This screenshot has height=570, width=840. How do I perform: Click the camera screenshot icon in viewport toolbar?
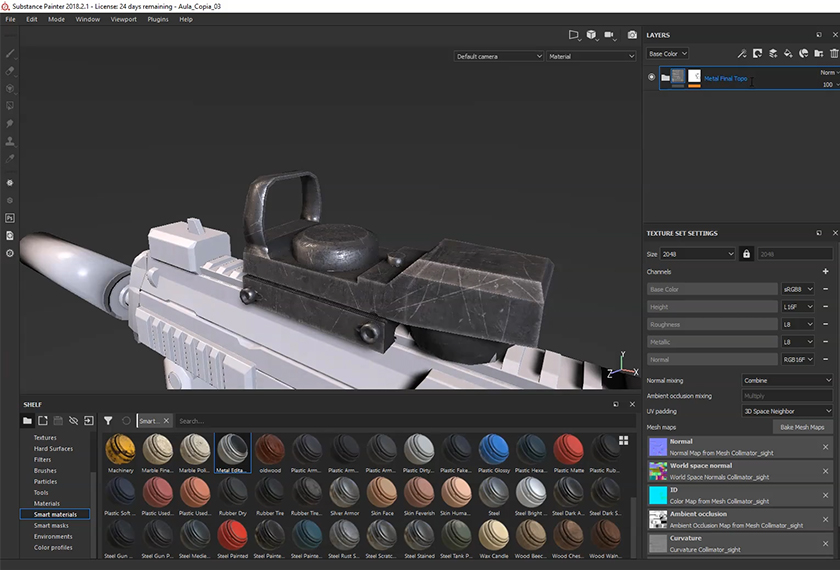click(x=632, y=35)
